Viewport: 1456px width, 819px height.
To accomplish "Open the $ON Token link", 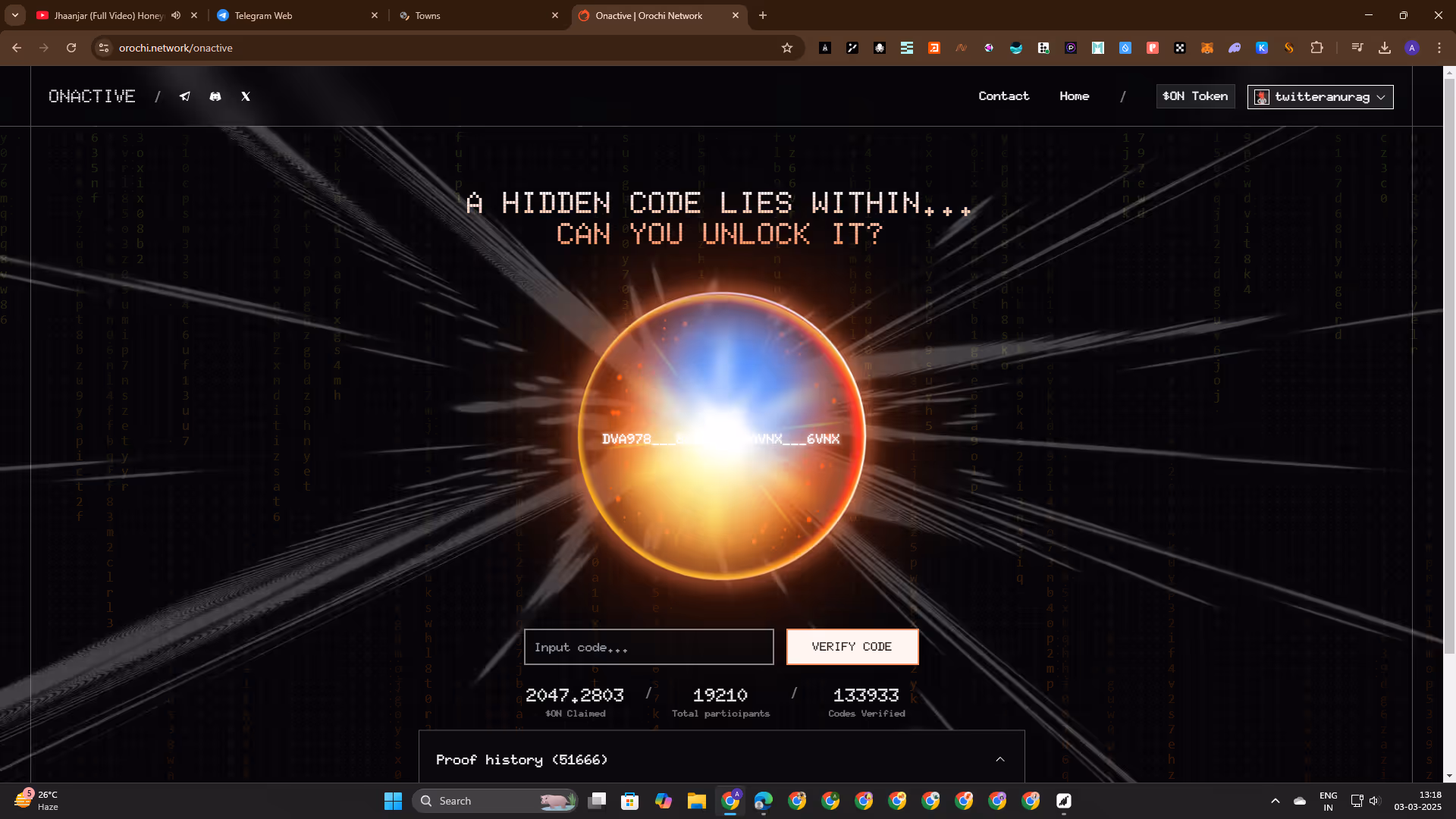I will pos(1195,96).
